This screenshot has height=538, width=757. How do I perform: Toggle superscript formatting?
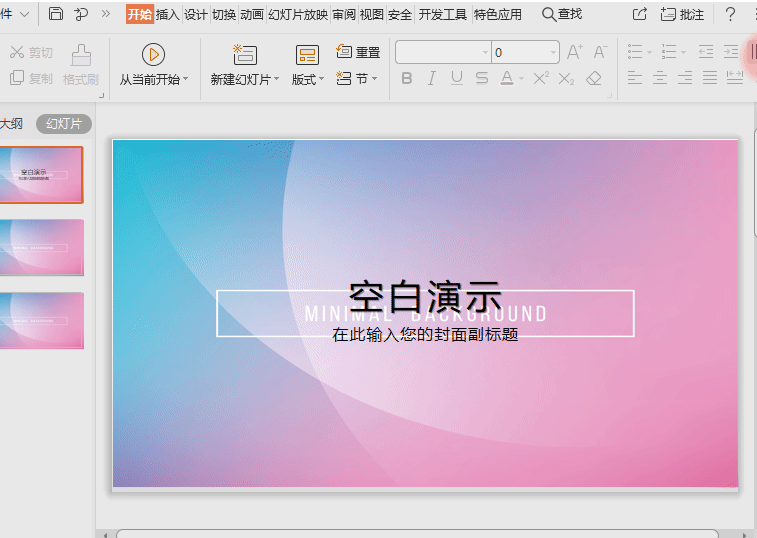point(541,78)
